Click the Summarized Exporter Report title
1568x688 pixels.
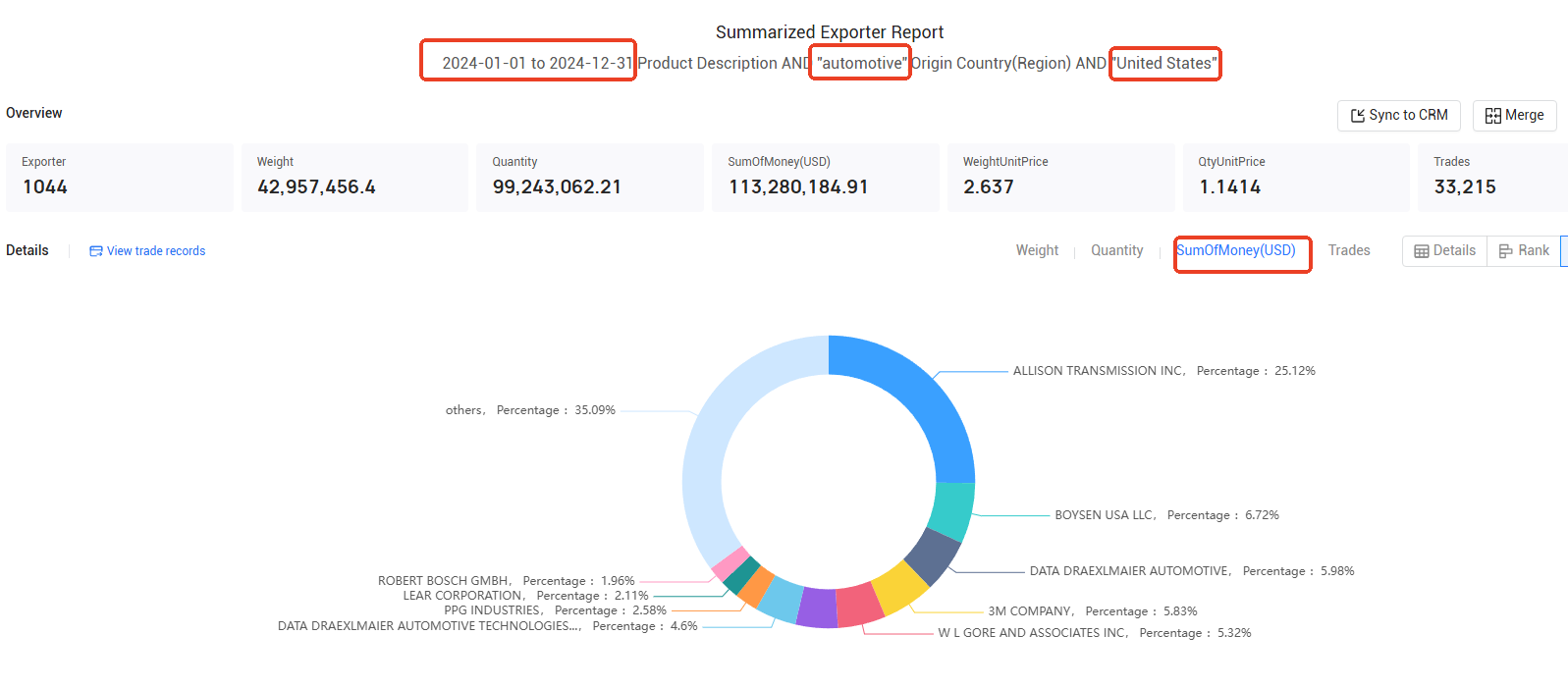[830, 32]
